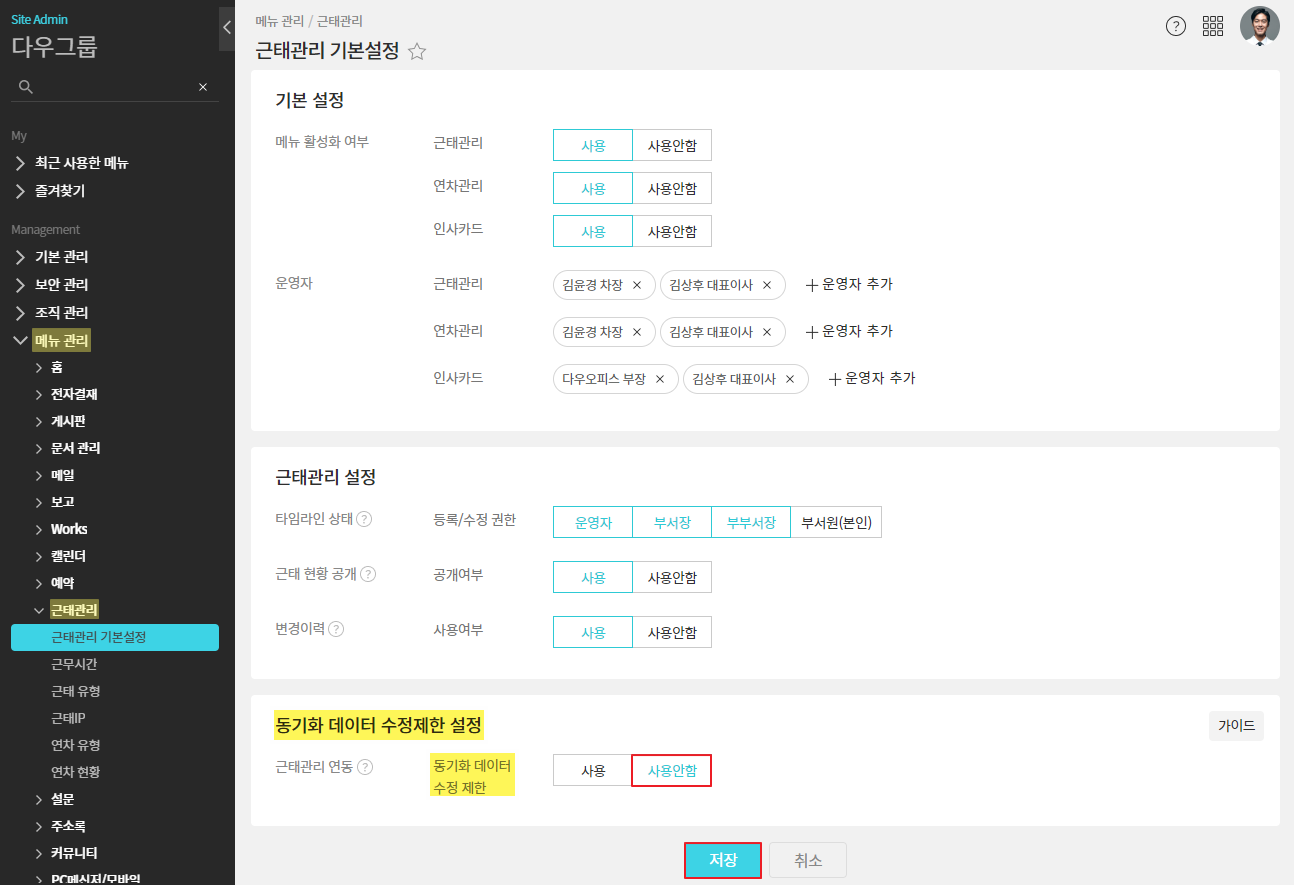The image size is (1294, 885).
Task: Click help icon beside 변경이력
Action: click(336, 629)
